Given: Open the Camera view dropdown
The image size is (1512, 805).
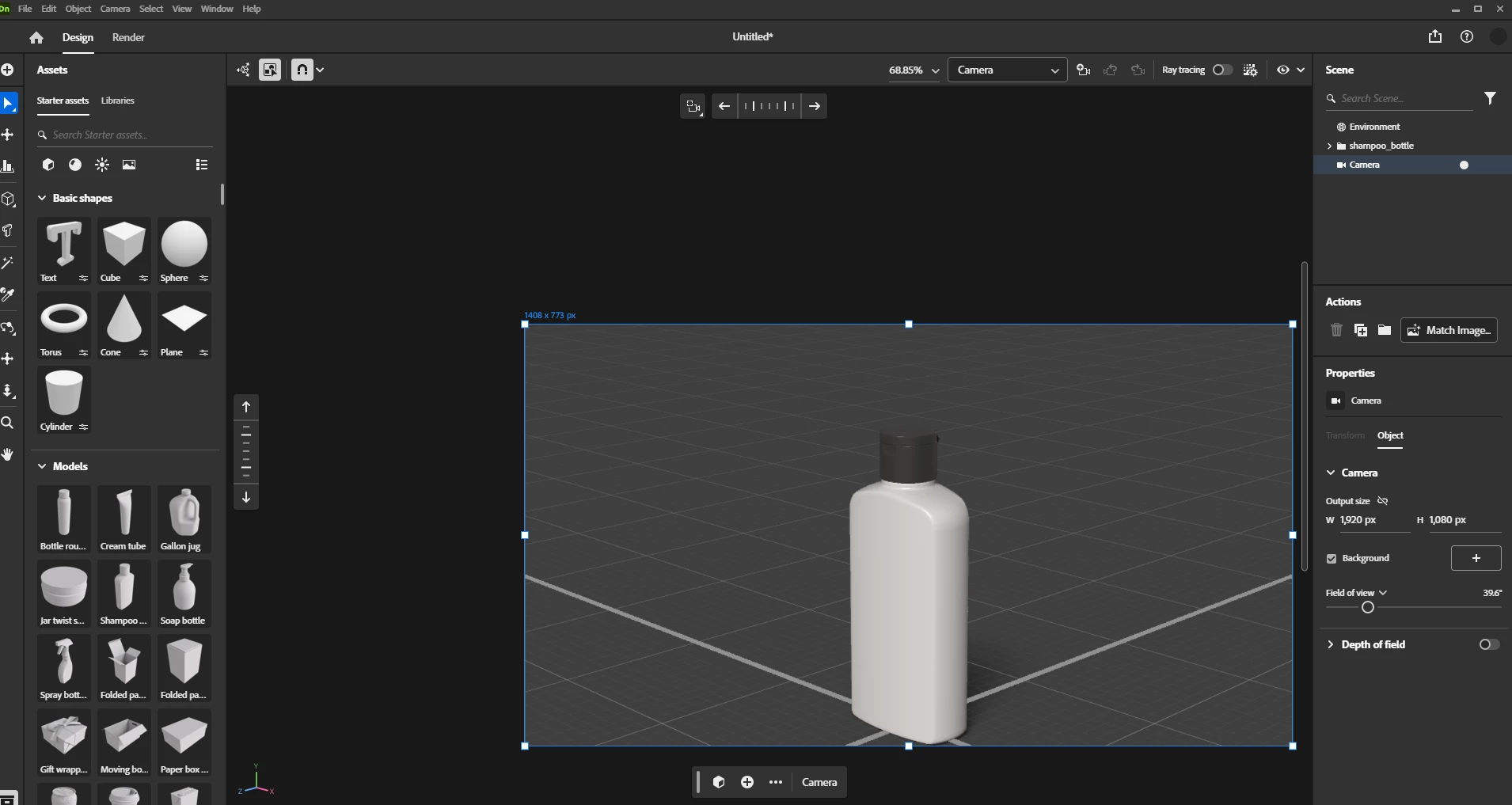Looking at the screenshot, I should pos(1007,70).
